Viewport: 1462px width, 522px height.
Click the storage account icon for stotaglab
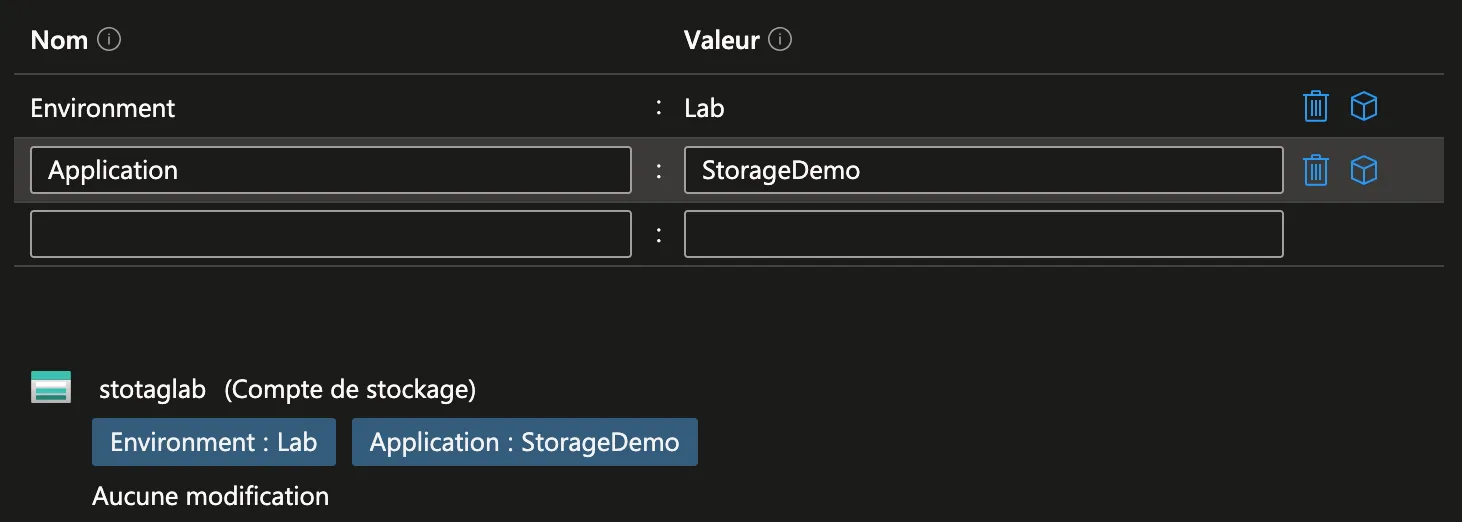tap(51, 387)
